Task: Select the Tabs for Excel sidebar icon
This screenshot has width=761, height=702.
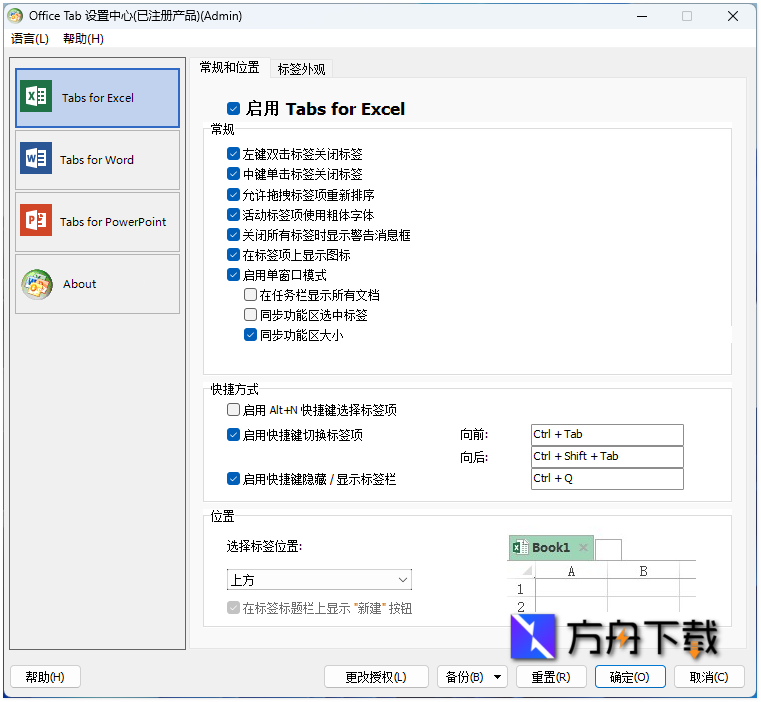Action: click(36, 96)
